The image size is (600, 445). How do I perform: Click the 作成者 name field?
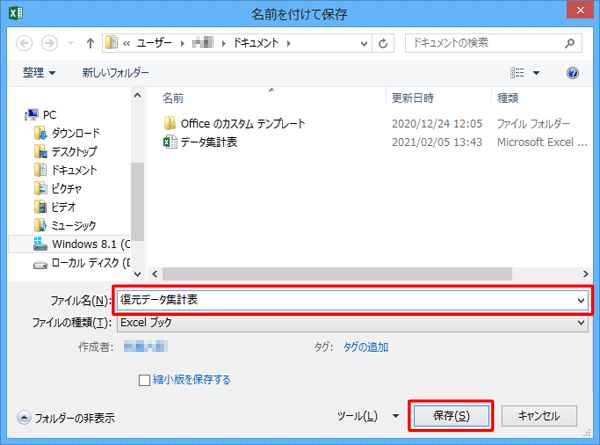(x=146, y=347)
